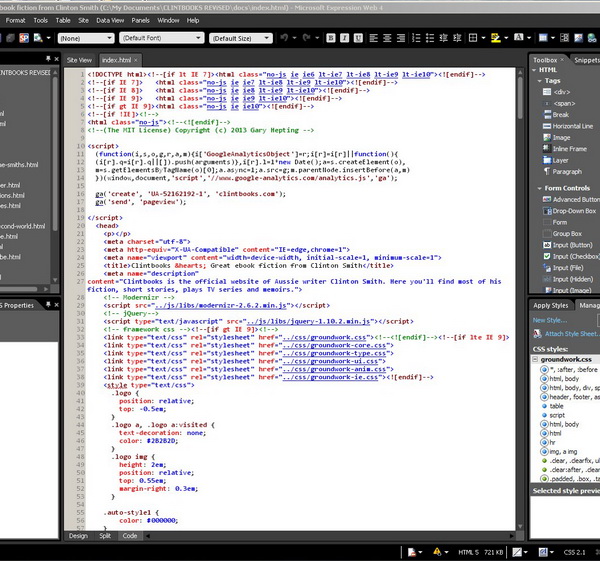Click the status bar warning icon
Image resolution: width=600 pixels, height=561 pixels.
tap(437, 551)
